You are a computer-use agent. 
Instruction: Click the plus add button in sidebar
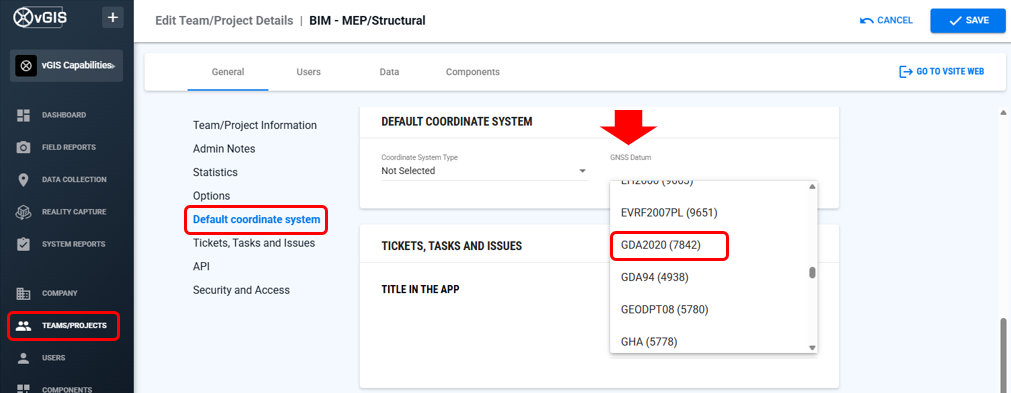click(113, 17)
